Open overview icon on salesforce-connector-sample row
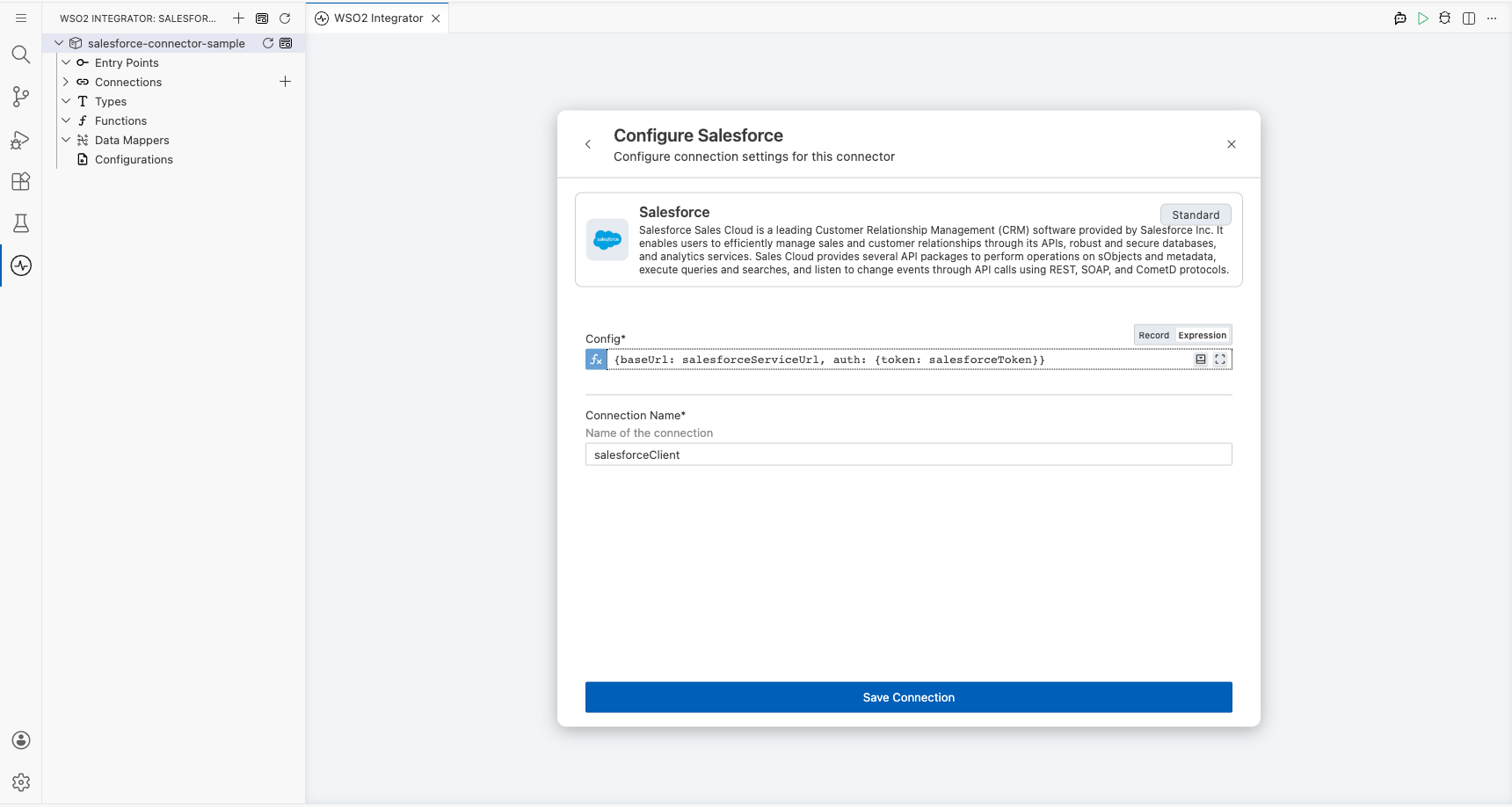The image size is (1512, 807). tap(286, 43)
